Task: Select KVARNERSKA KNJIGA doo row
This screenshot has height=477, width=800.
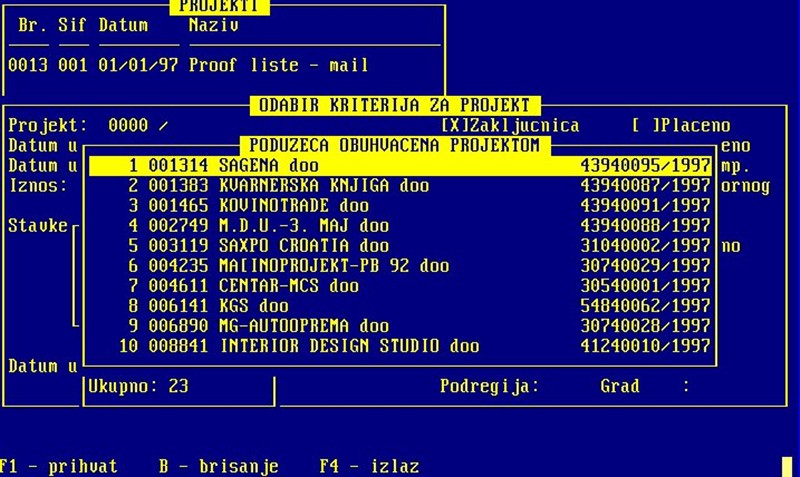Action: [401, 186]
